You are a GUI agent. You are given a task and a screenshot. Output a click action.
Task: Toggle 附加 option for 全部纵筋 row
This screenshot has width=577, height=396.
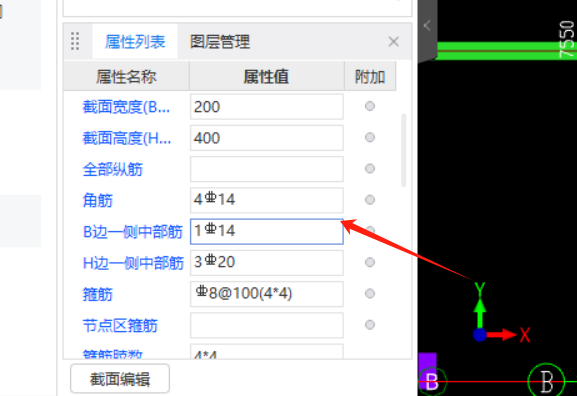(x=370, y=169)
